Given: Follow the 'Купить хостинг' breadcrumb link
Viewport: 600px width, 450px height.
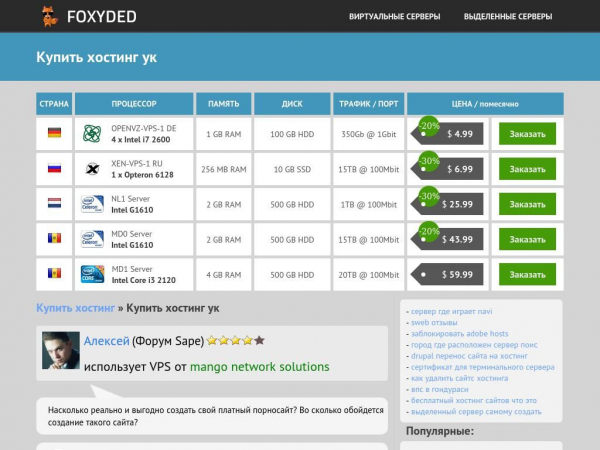Looking at the screenshot, I should [75, 308].
